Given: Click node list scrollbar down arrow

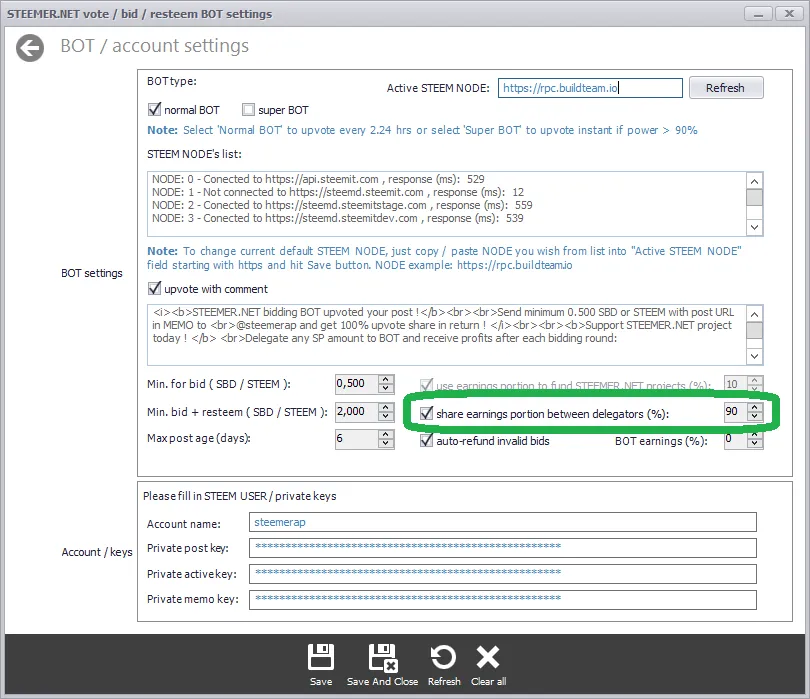Looking at the screenshot, I should [754, 227].
